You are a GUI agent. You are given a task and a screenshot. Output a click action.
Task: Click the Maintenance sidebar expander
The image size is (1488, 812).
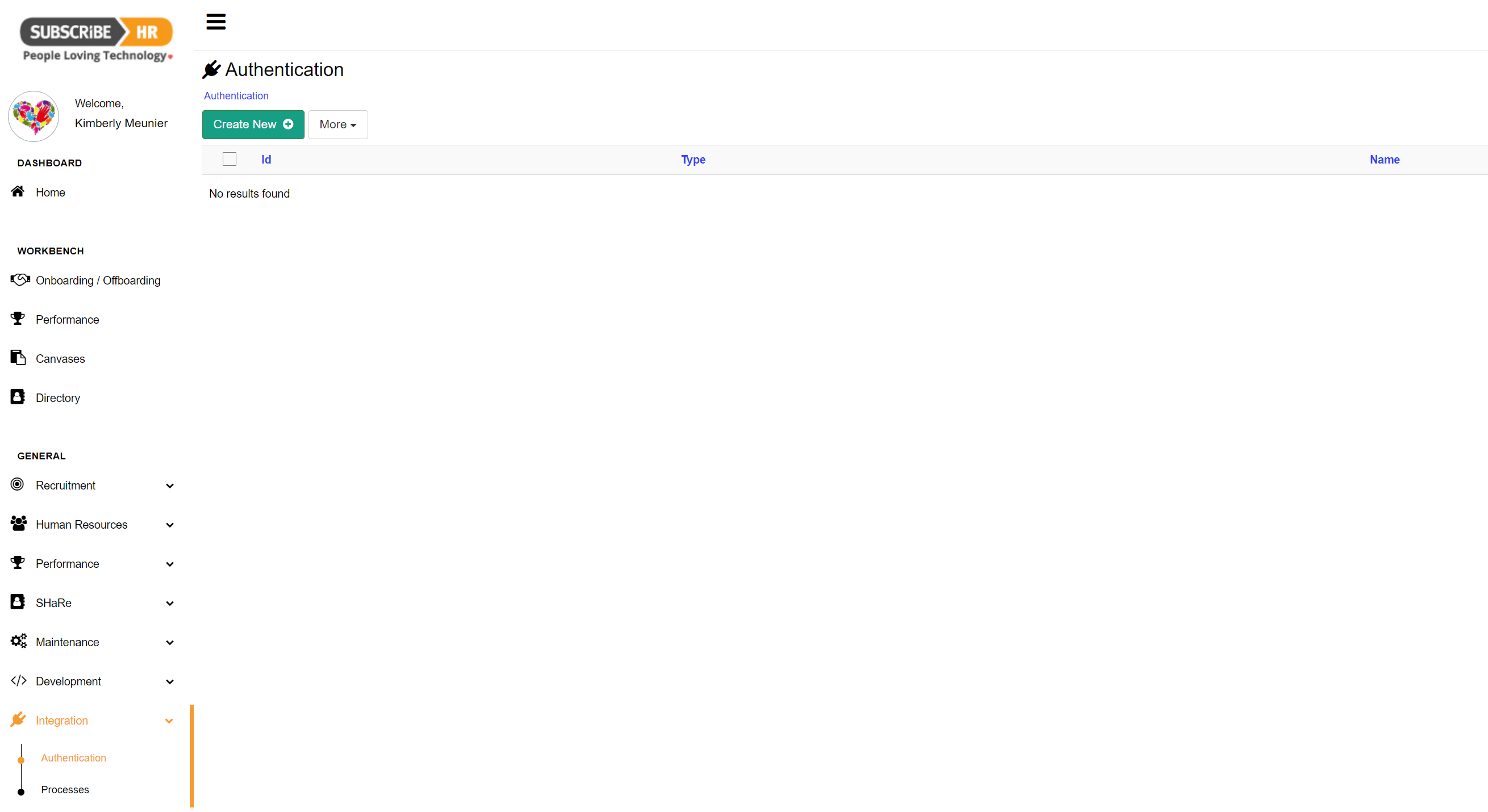(x=169, y=642)
